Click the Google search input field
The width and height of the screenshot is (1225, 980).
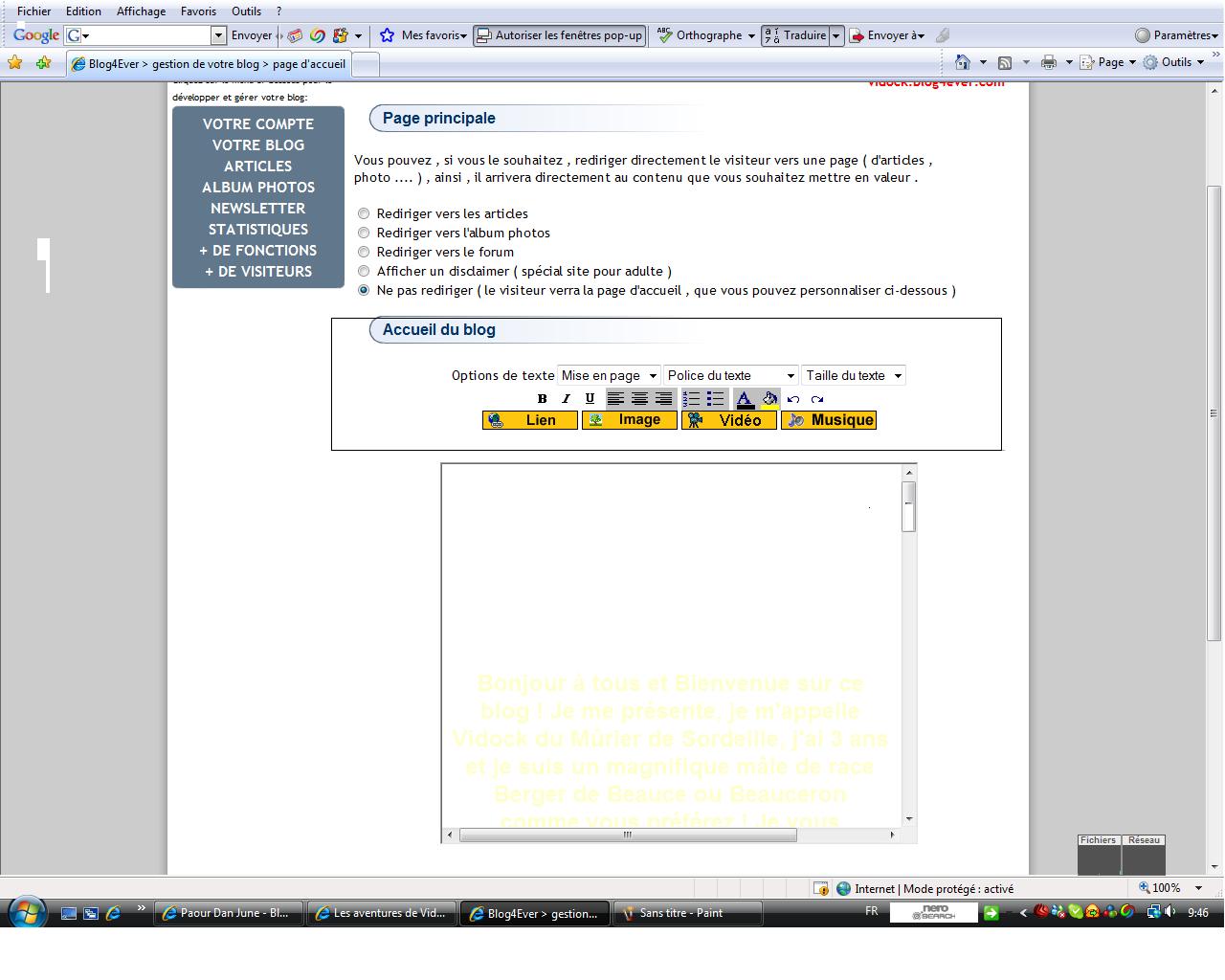click(145, 35)
